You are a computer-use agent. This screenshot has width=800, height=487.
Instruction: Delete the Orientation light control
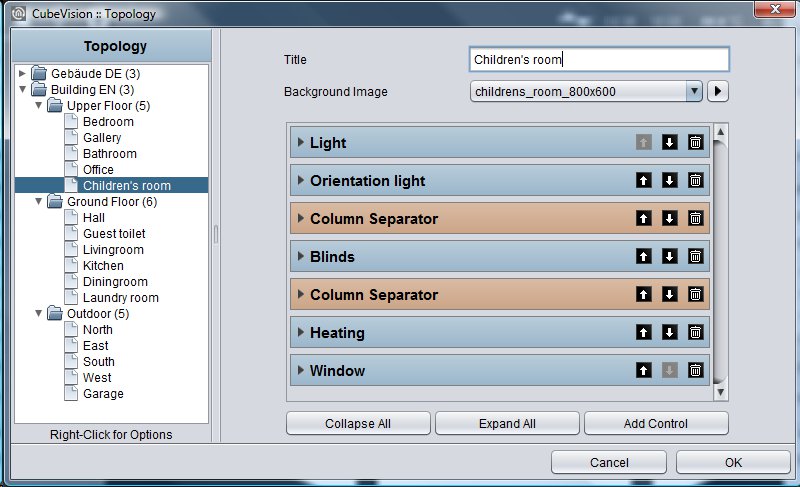(x=695, y=181)
